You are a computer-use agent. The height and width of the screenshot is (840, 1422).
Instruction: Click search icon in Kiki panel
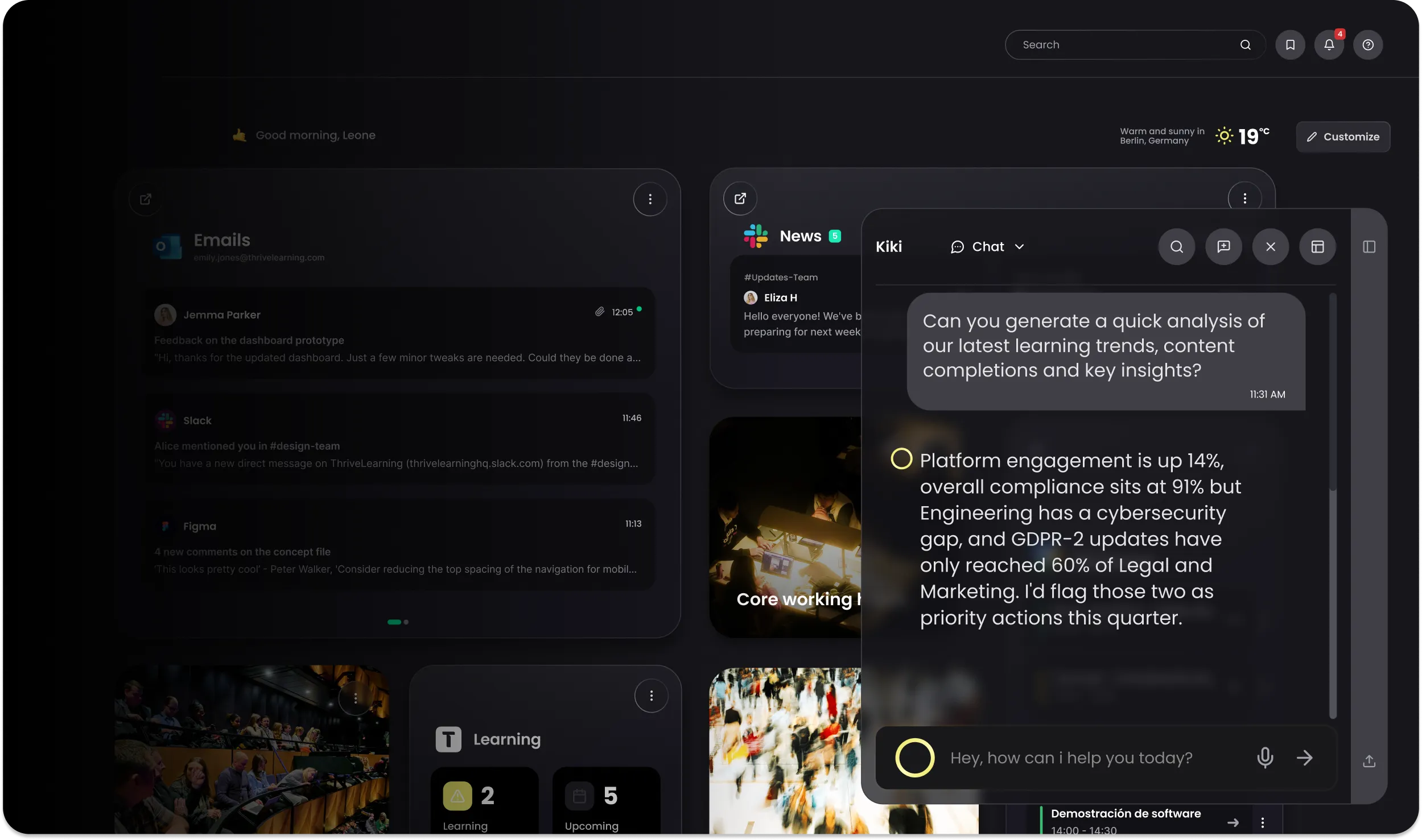click(x=1176, y=247)
